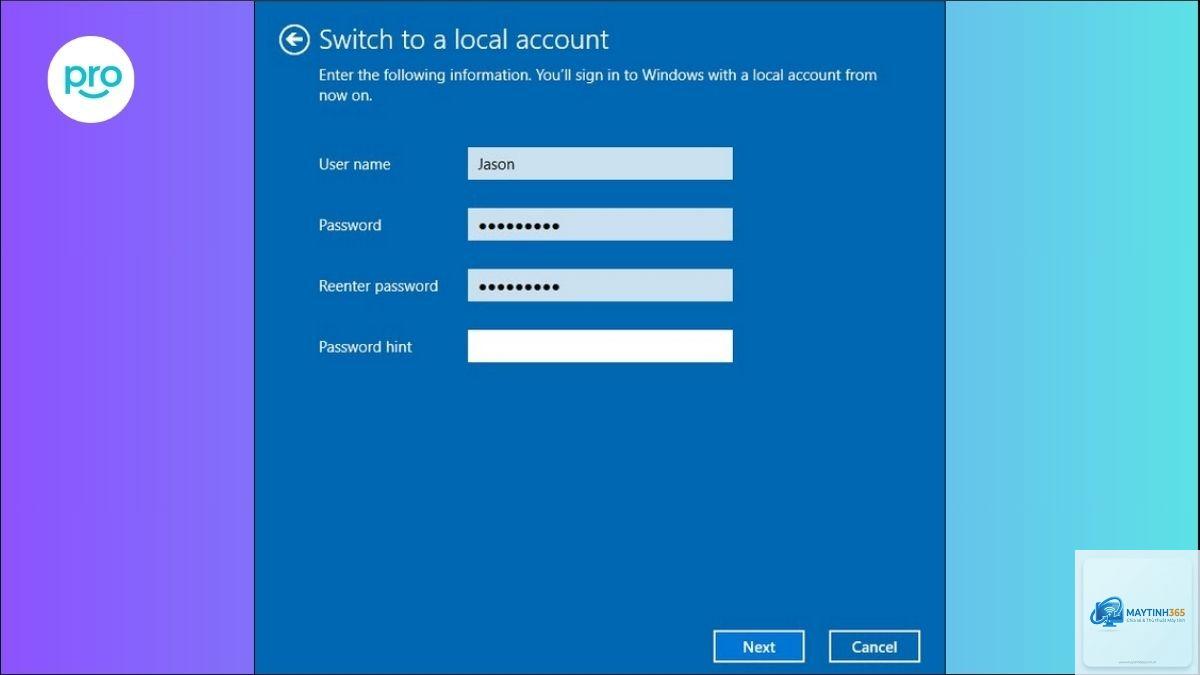Click the 'Enter the following information' instruction text
Screen dimensions: 1200x675
[598, 85]
